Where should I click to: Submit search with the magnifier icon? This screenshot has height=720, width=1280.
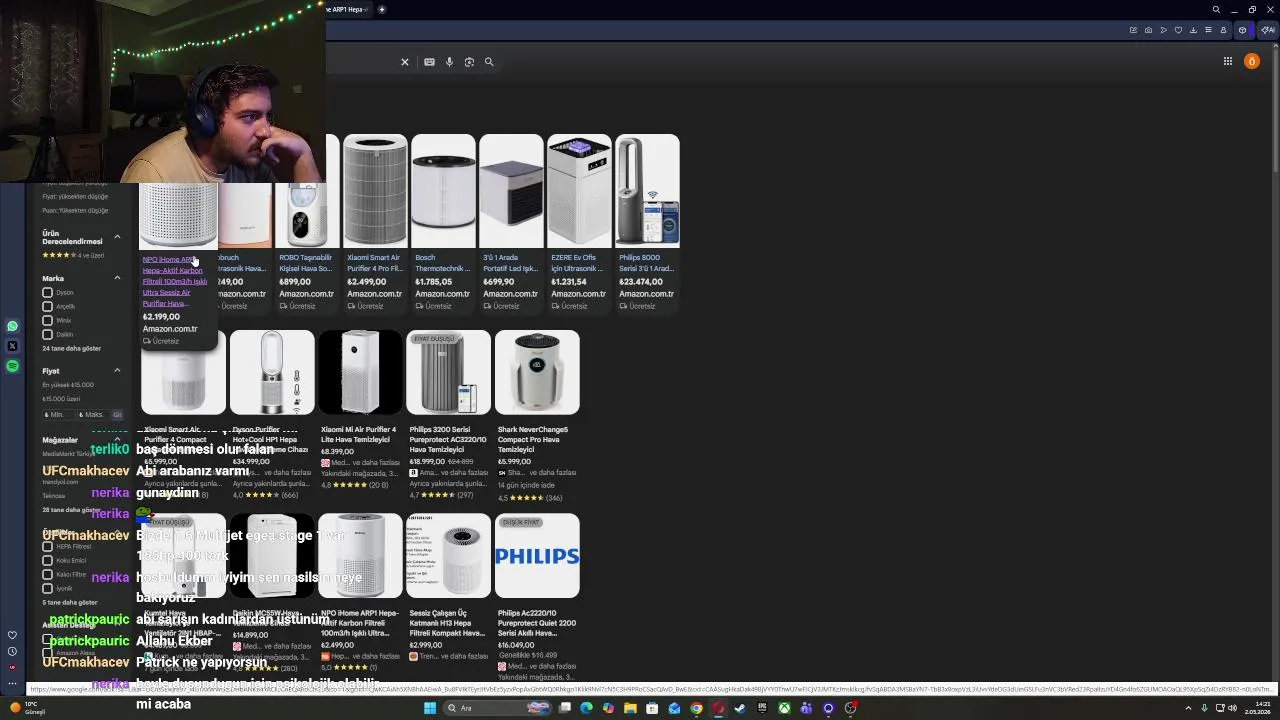tap(489, 62)
